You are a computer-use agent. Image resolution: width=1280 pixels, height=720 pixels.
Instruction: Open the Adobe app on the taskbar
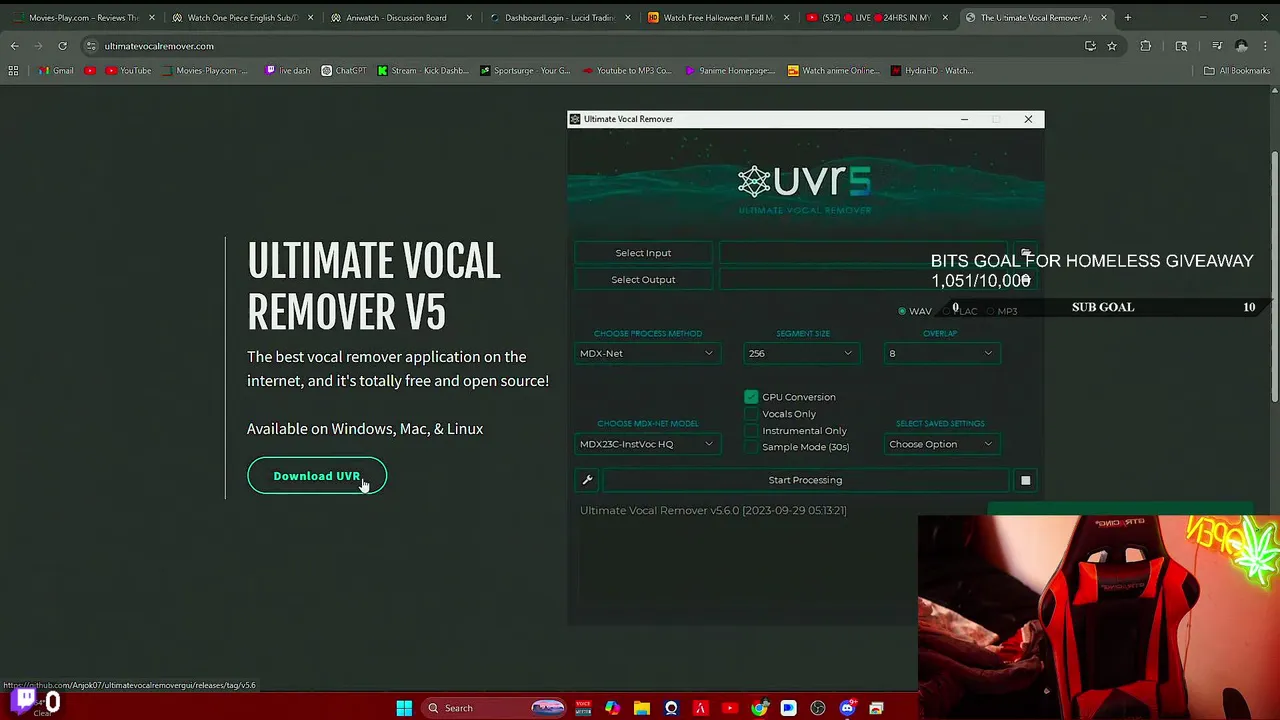[x=700, y=708]
